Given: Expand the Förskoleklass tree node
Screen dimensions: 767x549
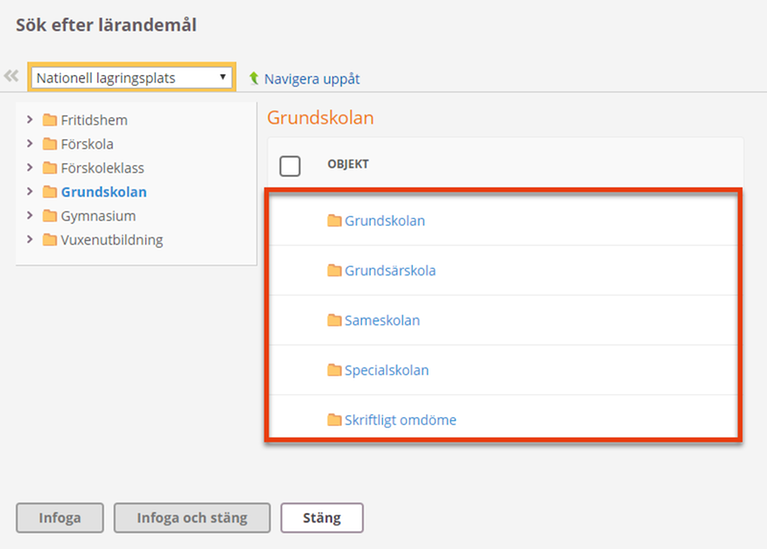Looking at the screenshot, I should pos(30,167).
